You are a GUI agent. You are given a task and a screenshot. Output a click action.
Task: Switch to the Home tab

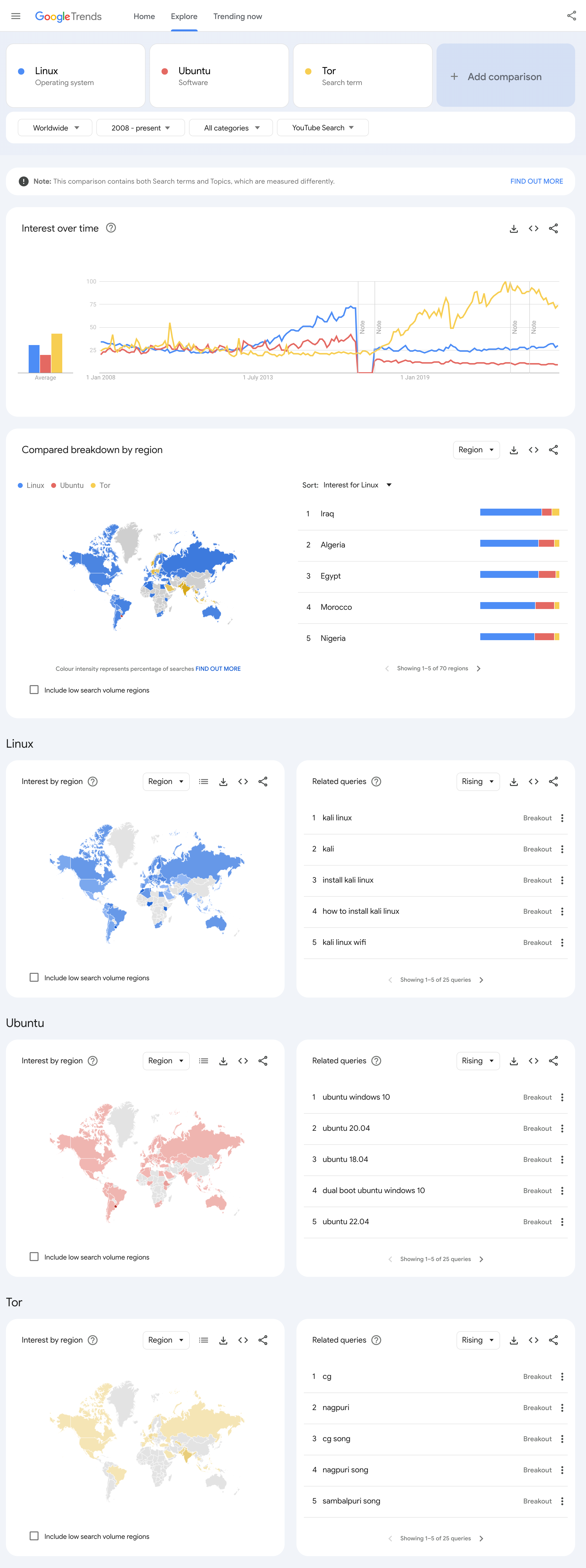point(144,16)
